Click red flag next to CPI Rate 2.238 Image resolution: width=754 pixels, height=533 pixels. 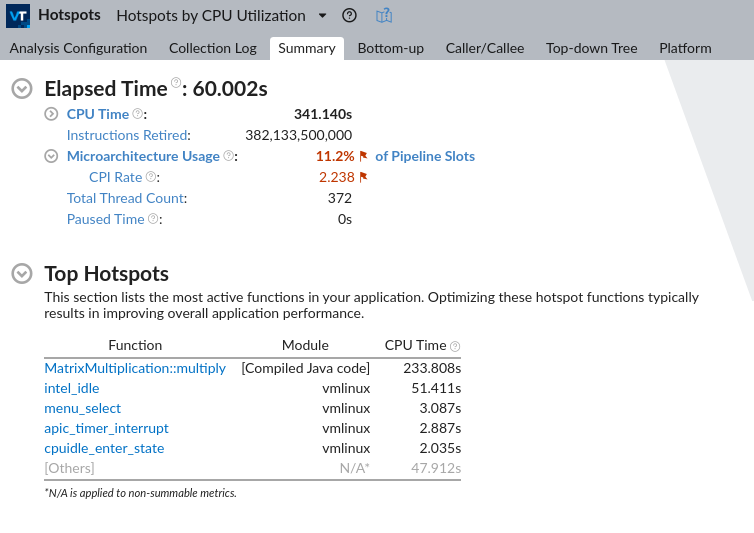tap(364, 177)
